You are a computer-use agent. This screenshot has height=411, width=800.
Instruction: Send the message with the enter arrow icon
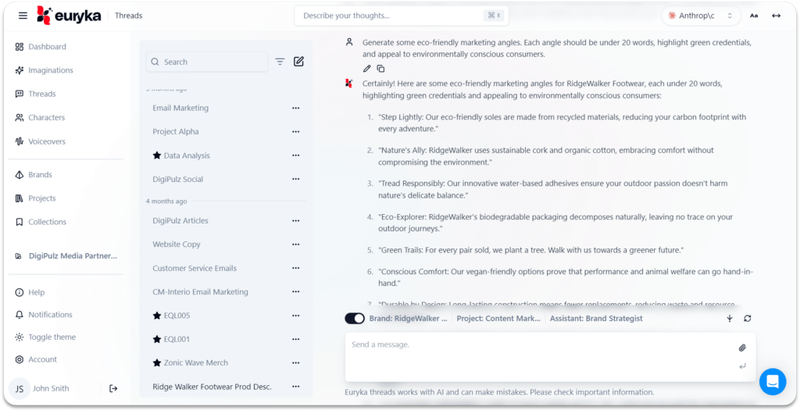742,366
